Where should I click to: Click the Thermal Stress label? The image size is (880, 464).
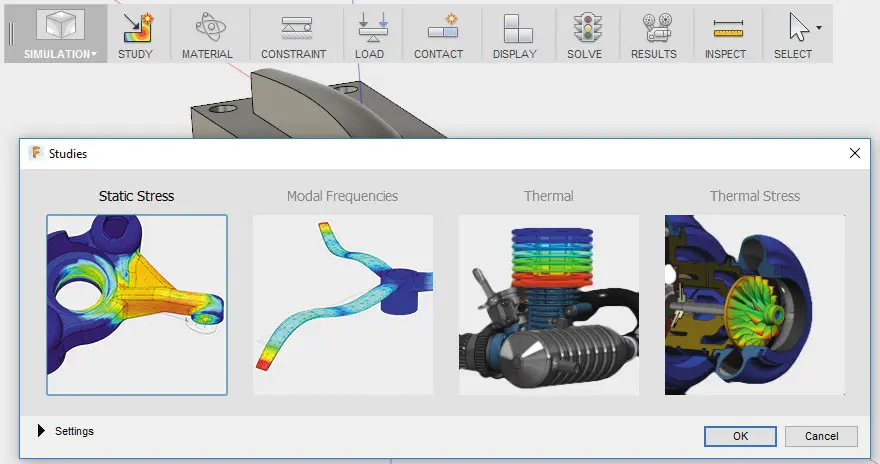coord(755,196)
